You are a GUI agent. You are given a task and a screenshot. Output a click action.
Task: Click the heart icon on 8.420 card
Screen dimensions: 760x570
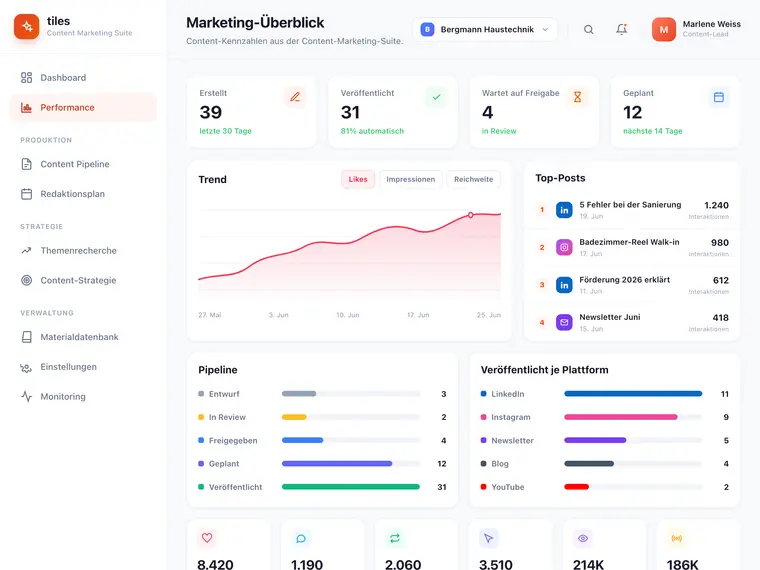pos(207,538)
